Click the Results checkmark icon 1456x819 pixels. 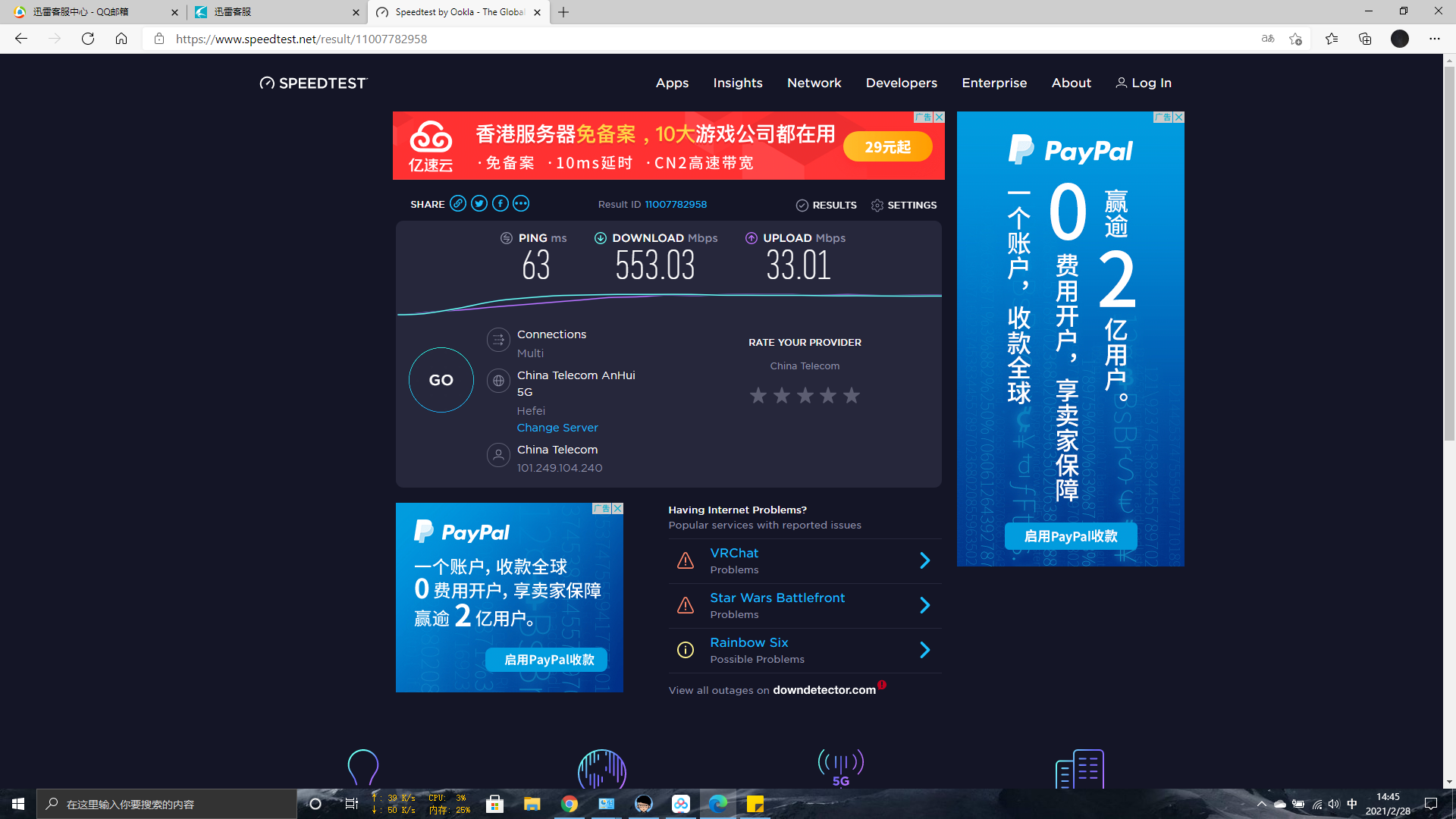(x=802, y=206)
